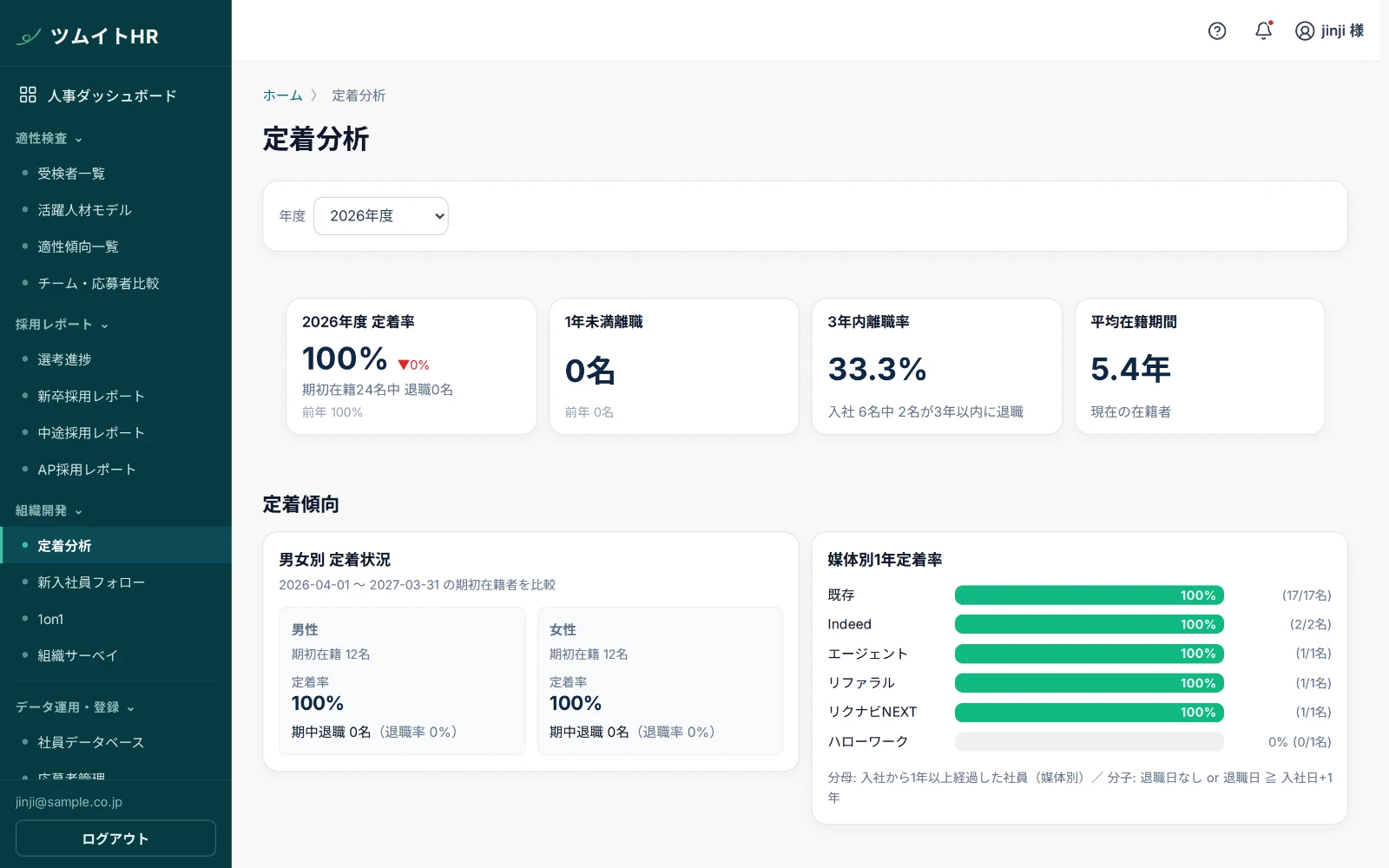1389x868 pixels.
Task: Click the jinji@sample.co.jp email text
Action: pos(69,802)
